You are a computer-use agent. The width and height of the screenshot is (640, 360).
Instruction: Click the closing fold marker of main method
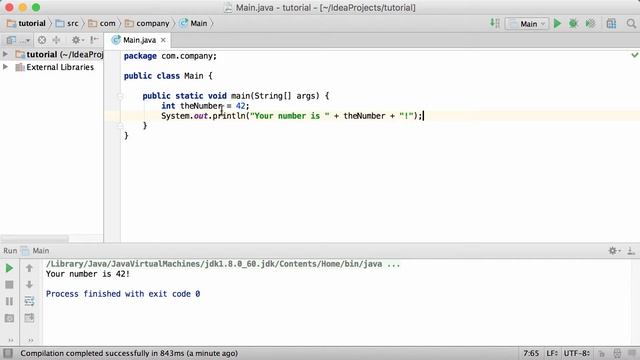click(120, 126)
